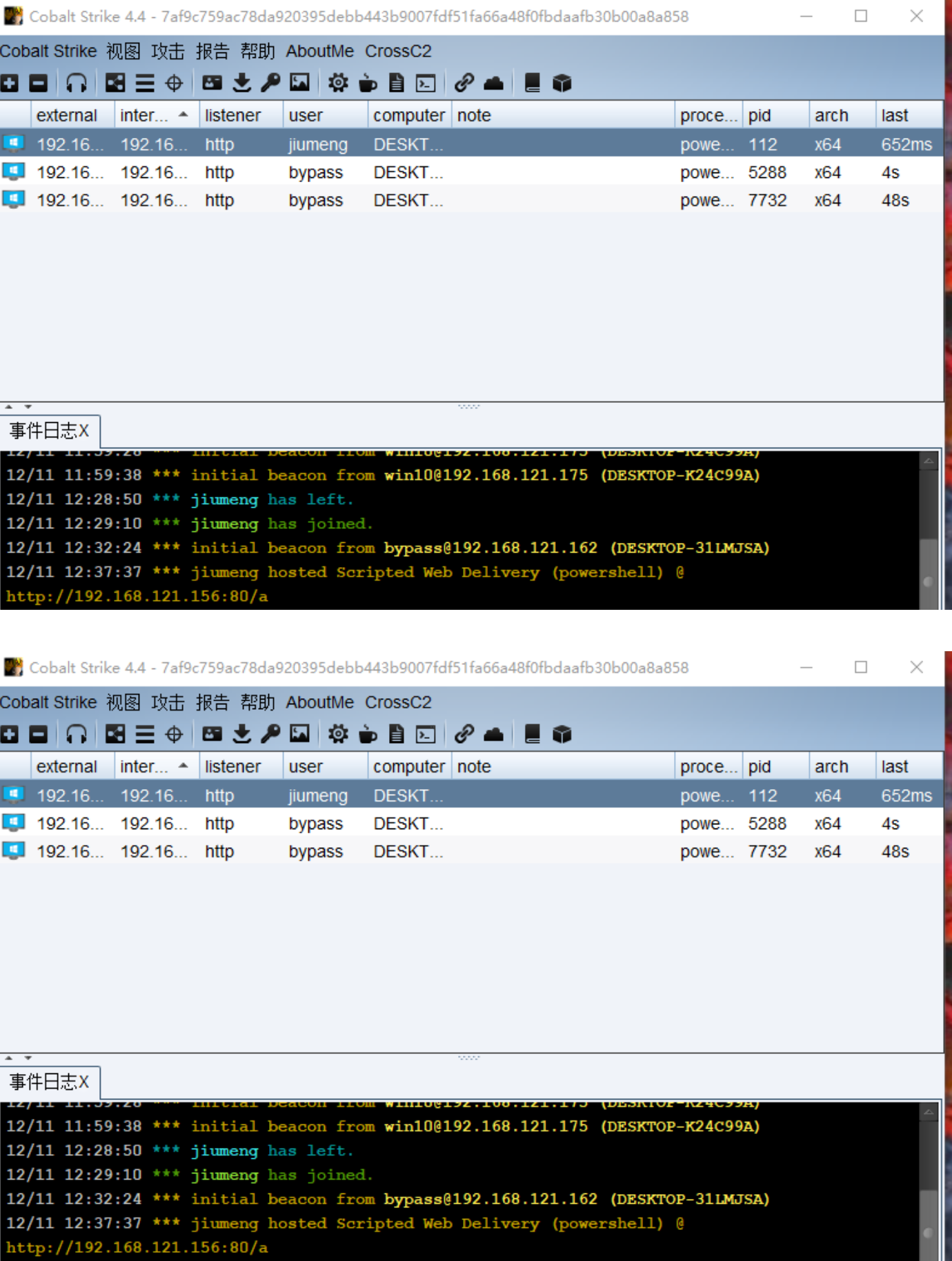View keystrokes key icon in top window
952x1261 pixels.
click(x=270, y=83)
